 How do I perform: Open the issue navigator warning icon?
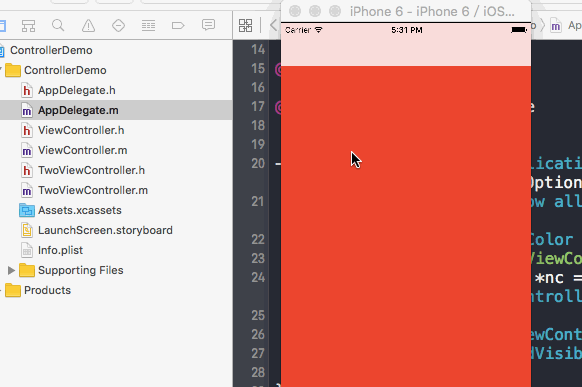coord(88,26)
